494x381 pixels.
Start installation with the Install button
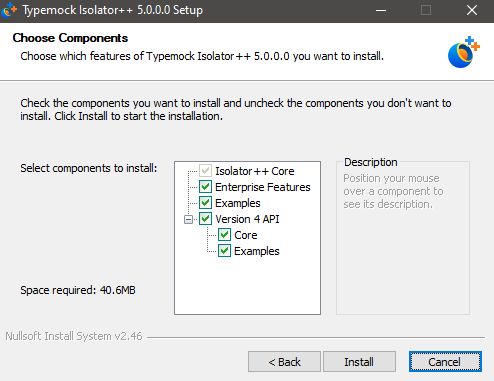[x=359, y=361]
